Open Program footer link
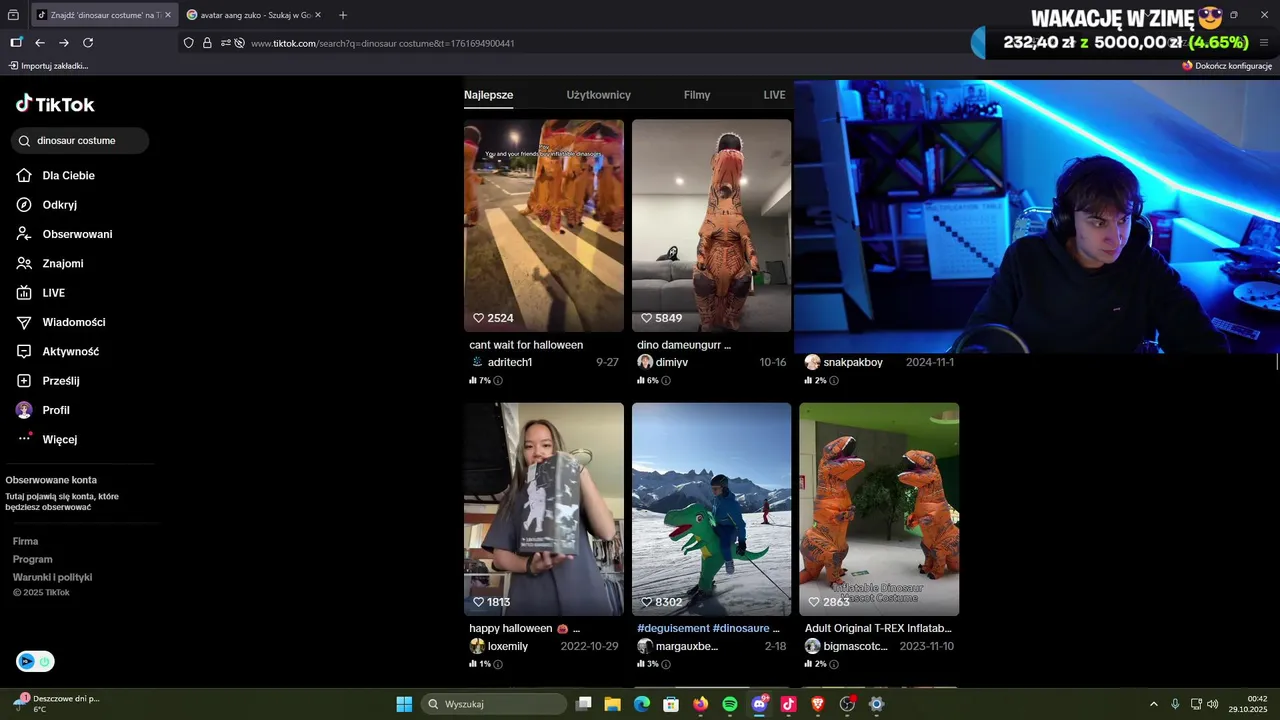Viewport: 1280px width, 720px height. coord(32,559)
